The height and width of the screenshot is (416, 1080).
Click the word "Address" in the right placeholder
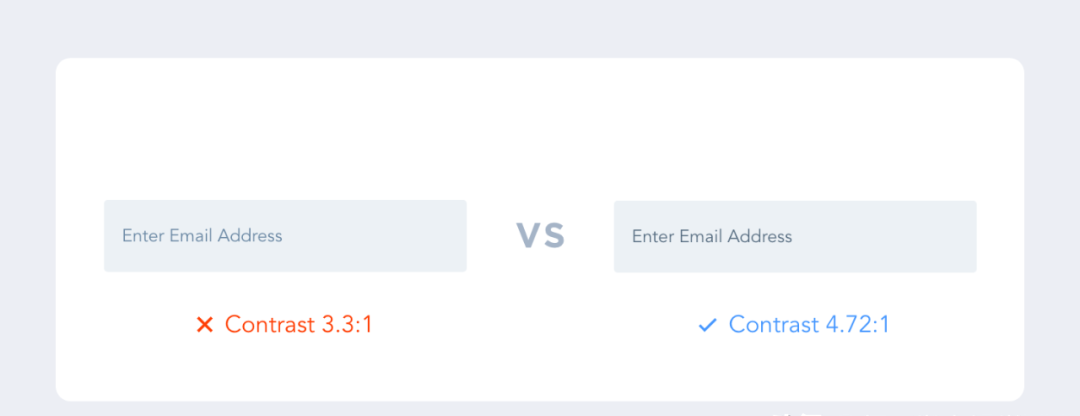coord(760,236)
